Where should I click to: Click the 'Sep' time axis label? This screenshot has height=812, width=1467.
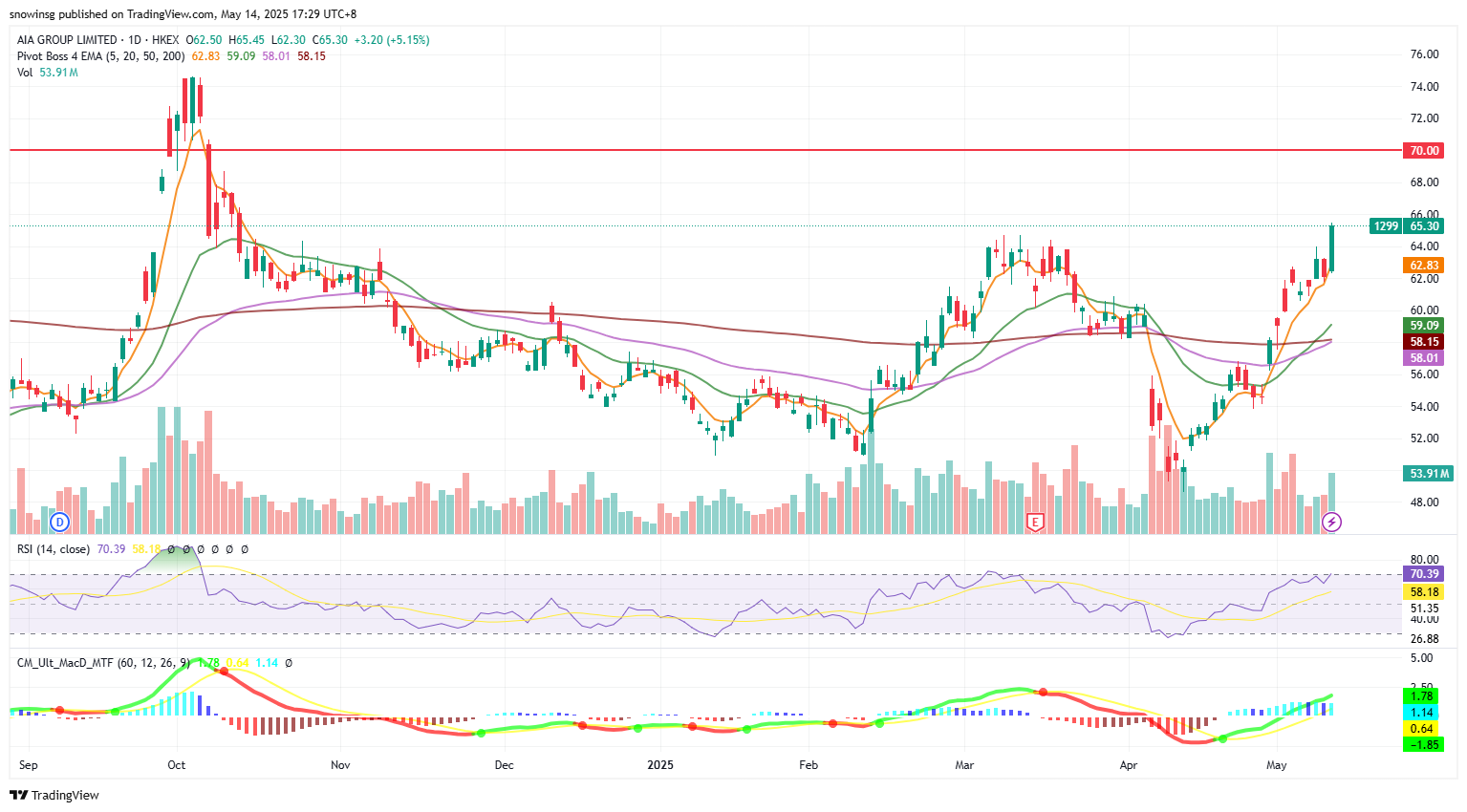tap(28, 765)
